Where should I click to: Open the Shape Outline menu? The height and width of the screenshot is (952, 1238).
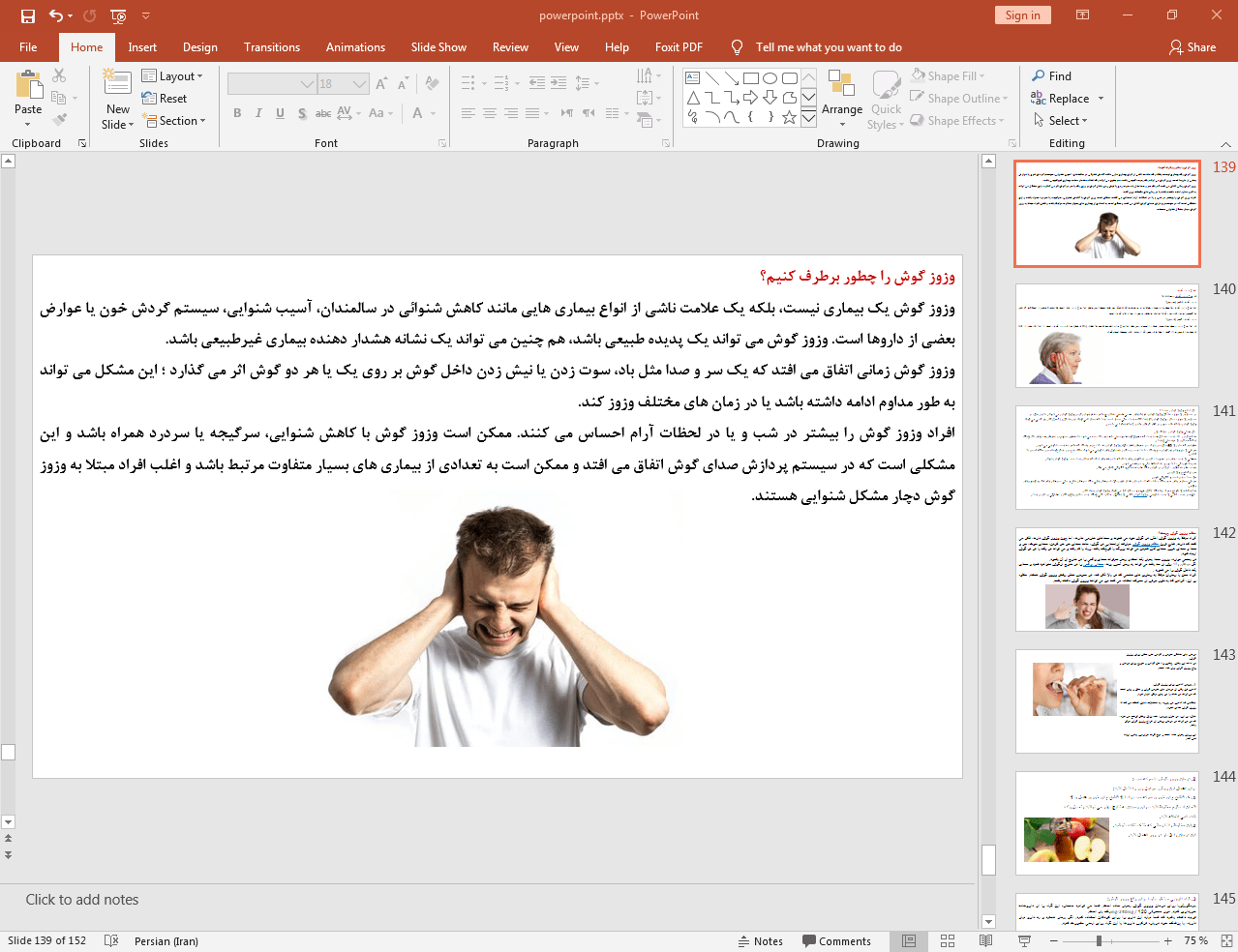[x=959, y=98]
